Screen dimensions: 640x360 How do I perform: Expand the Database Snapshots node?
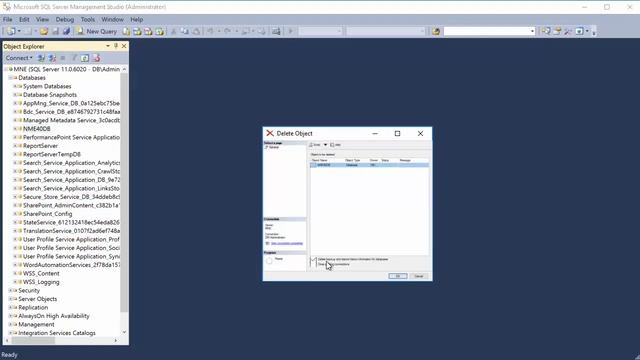(x=15, y=95)
